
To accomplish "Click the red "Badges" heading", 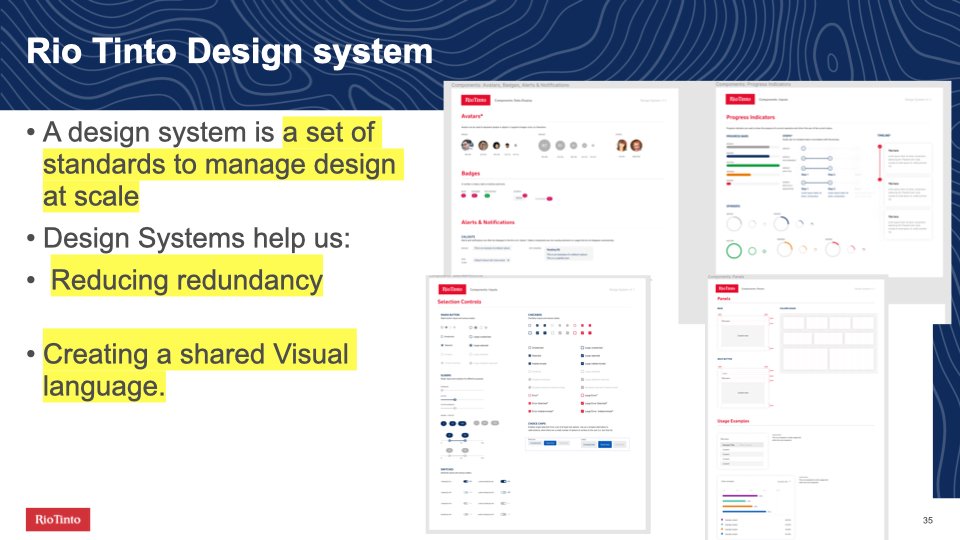I will click(x=470, y=173).
